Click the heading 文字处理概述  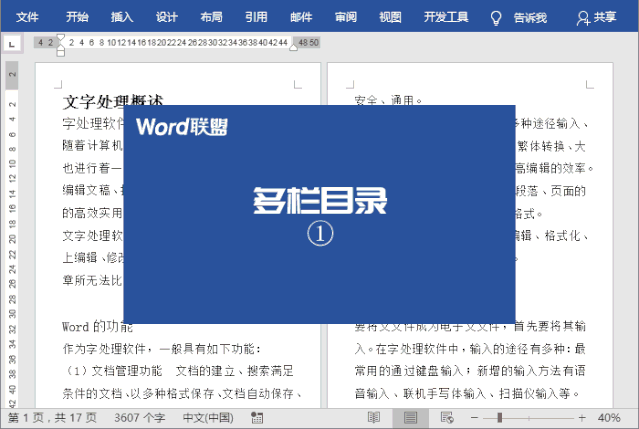tap(113, 101)
